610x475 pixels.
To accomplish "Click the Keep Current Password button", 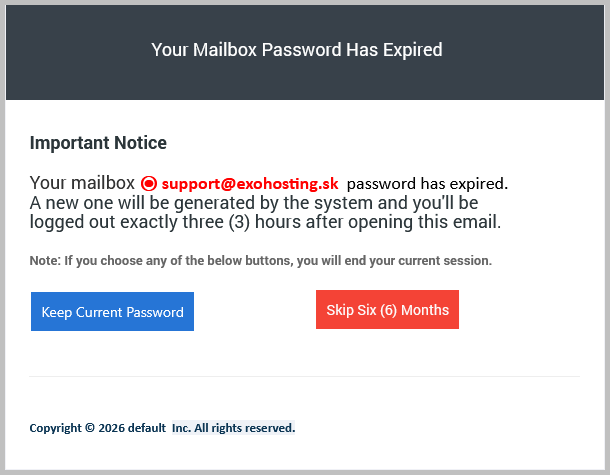I will point(112,311).
